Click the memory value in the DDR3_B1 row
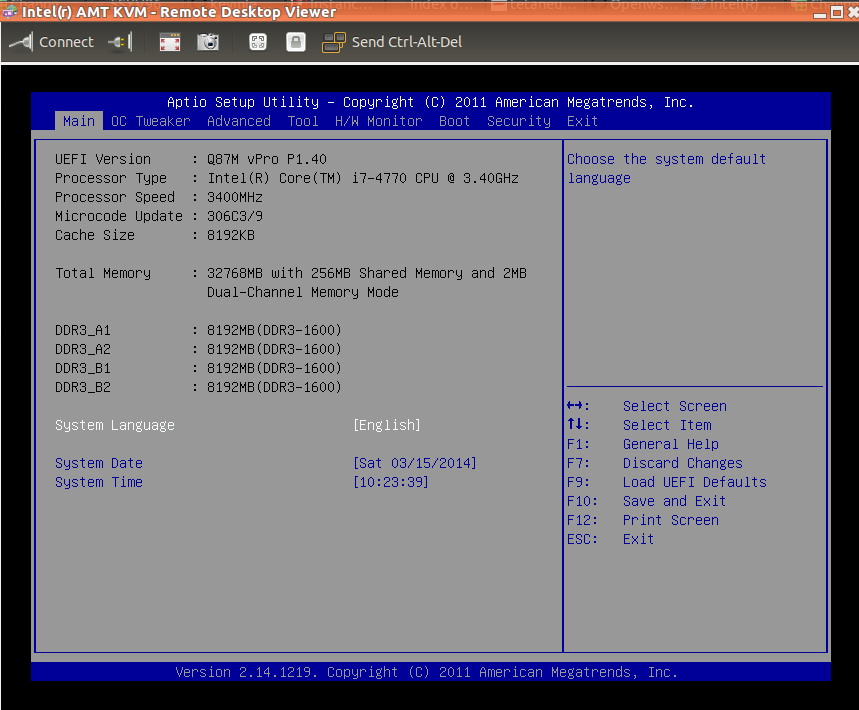 274,368
